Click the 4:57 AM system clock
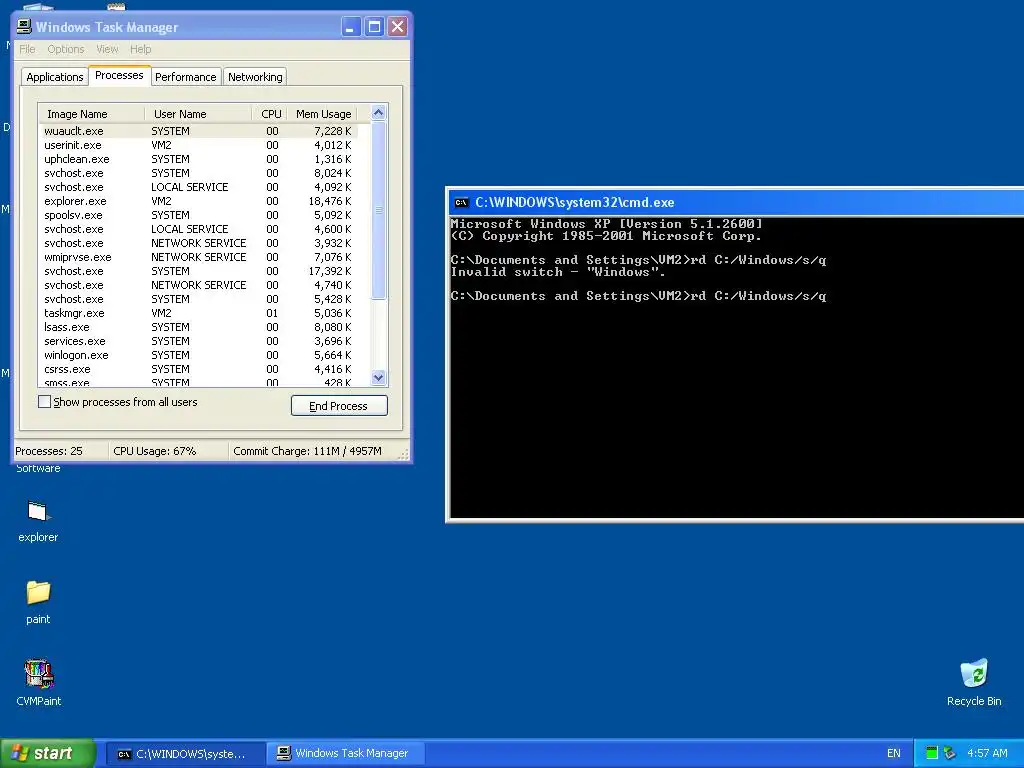Viewport: 1024px width, 768px height. (987, 753)
